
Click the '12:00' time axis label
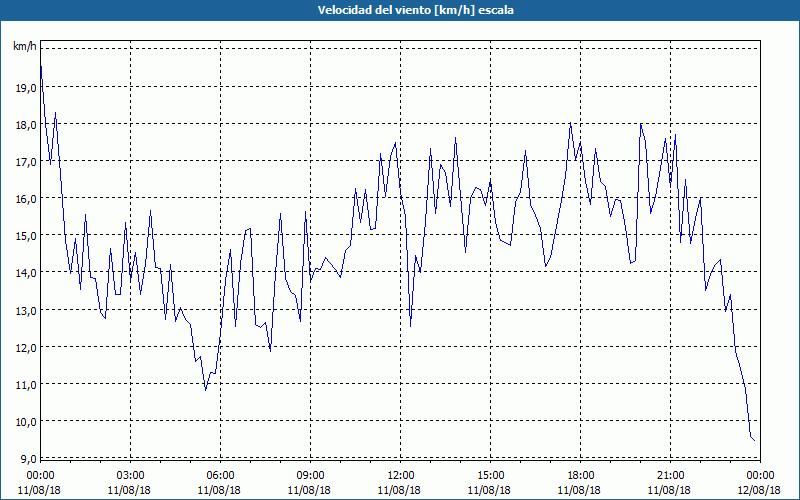tap(401, 476)
